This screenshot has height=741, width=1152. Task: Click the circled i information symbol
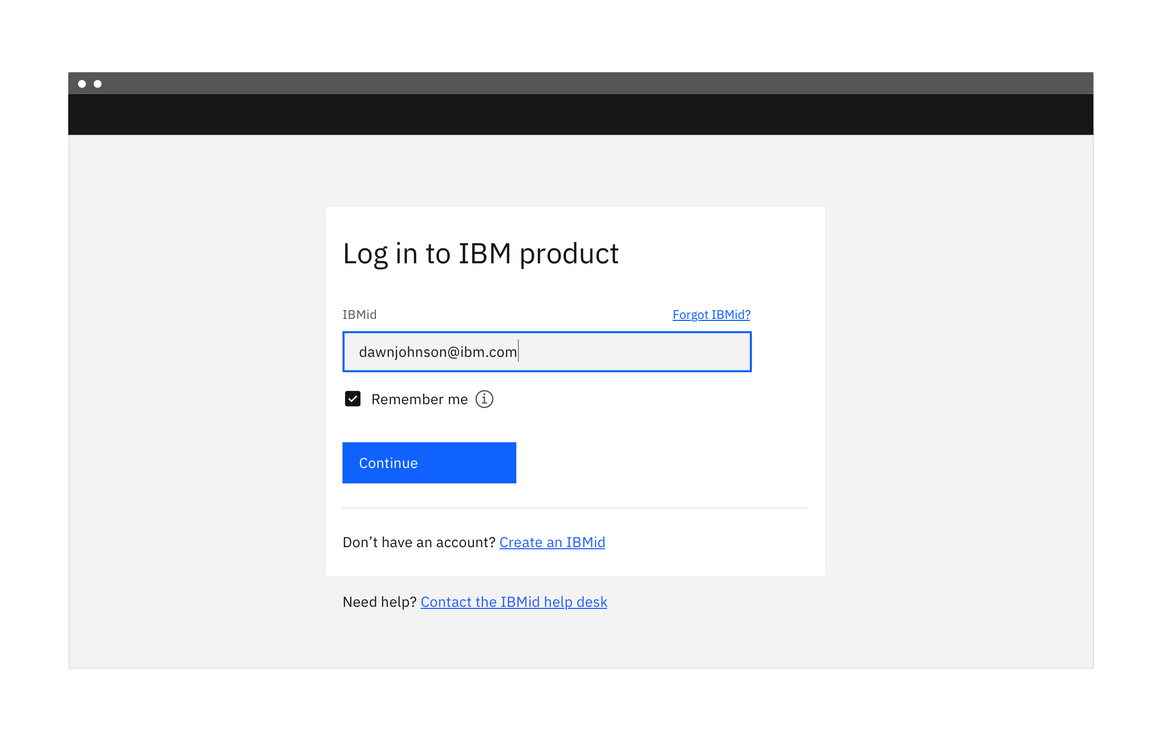[x=484, y=398]
